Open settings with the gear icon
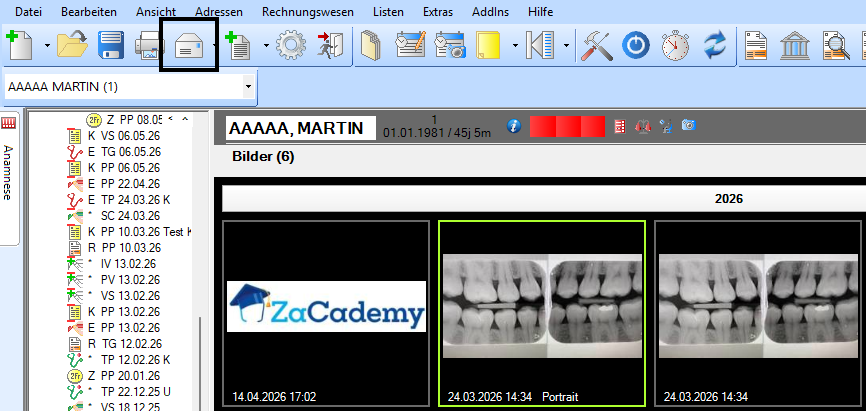The width and height of the screenshot is (866, 411). 291,45
